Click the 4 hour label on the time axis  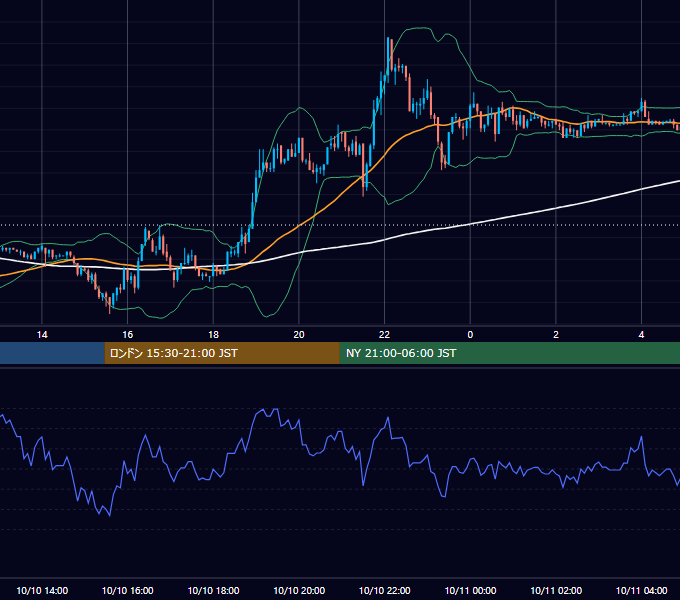click(641, 335)
